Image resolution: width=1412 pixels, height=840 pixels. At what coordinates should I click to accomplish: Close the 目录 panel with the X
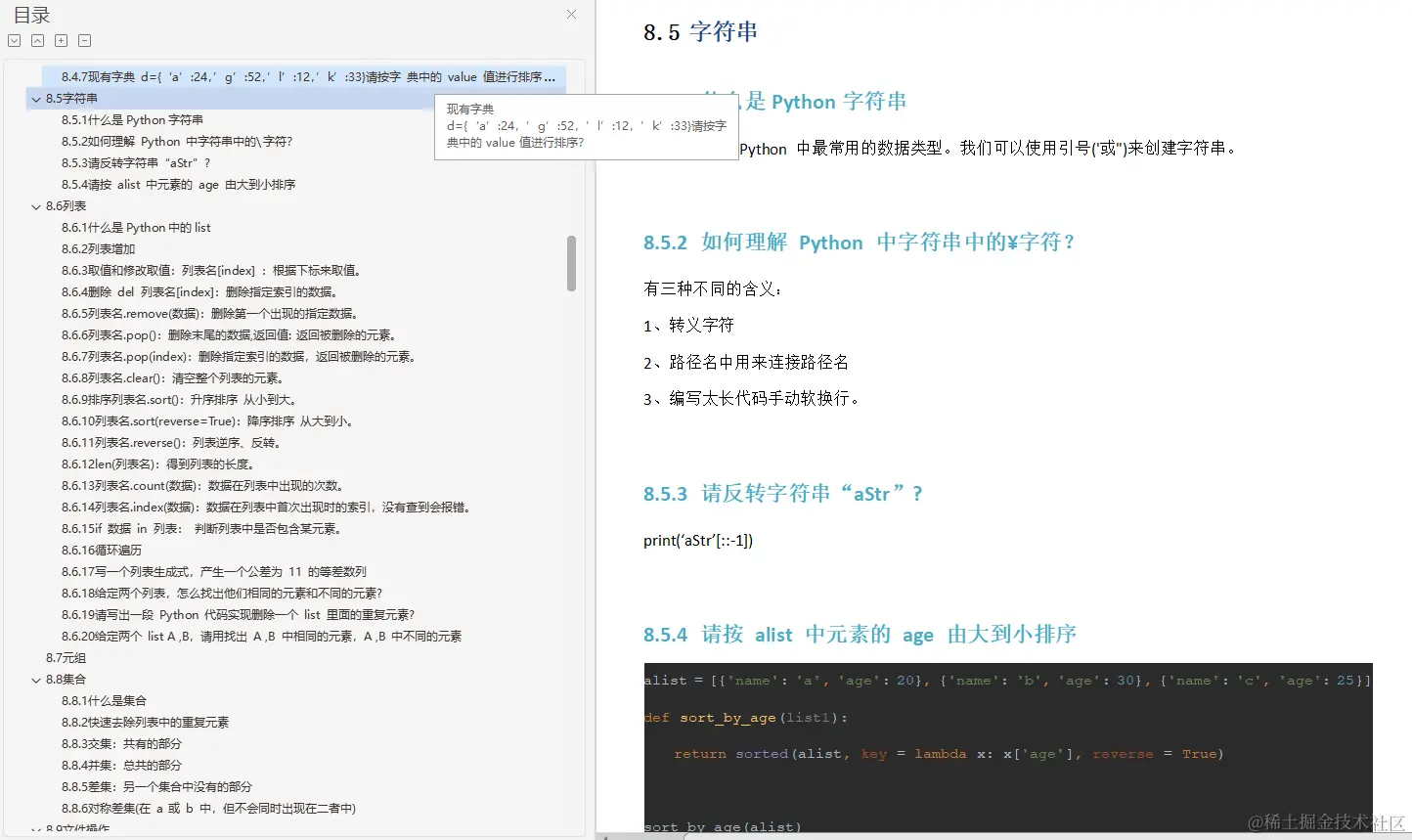coord(570,14)
